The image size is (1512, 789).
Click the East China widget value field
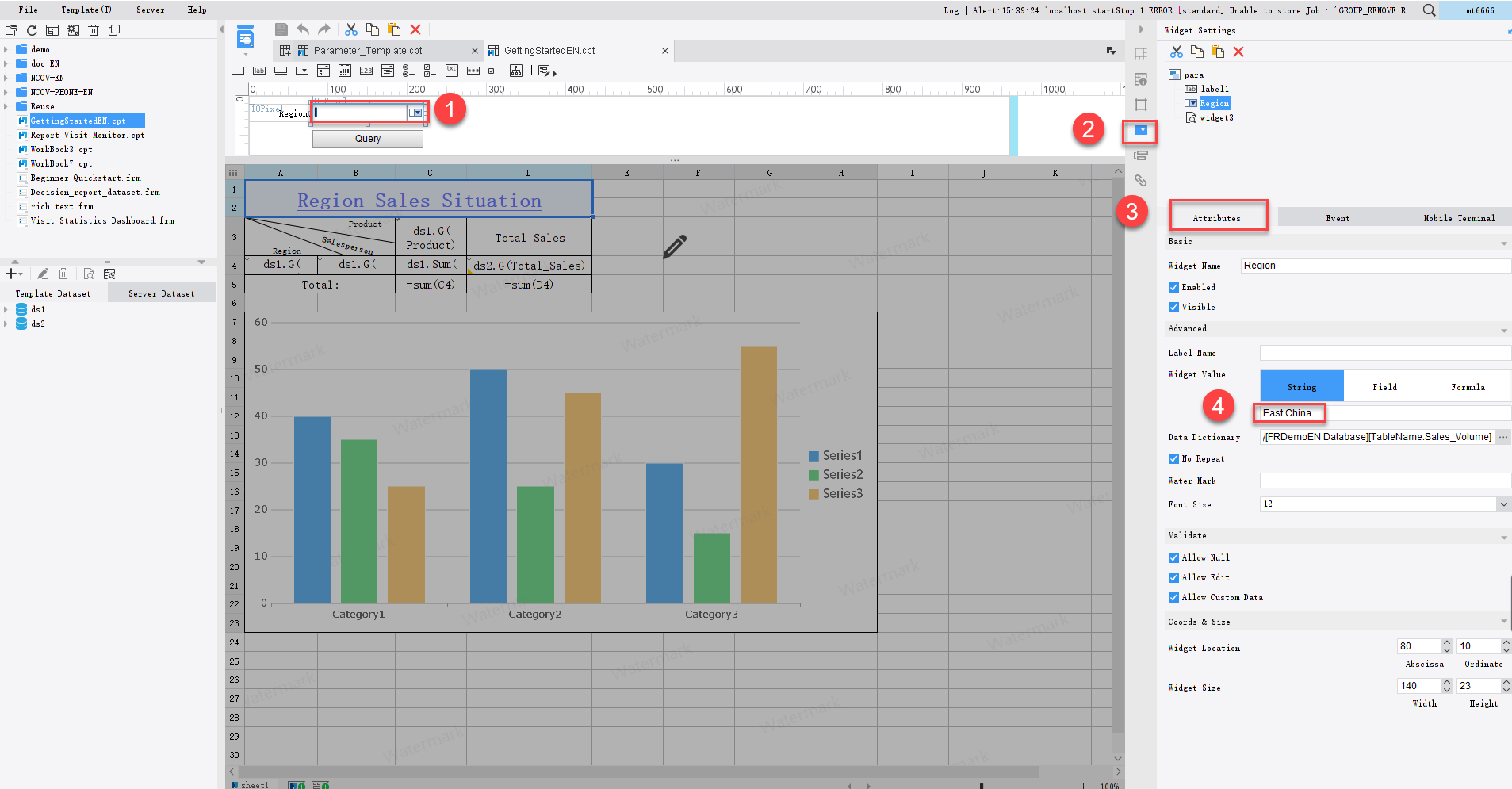coord(1288,412)
